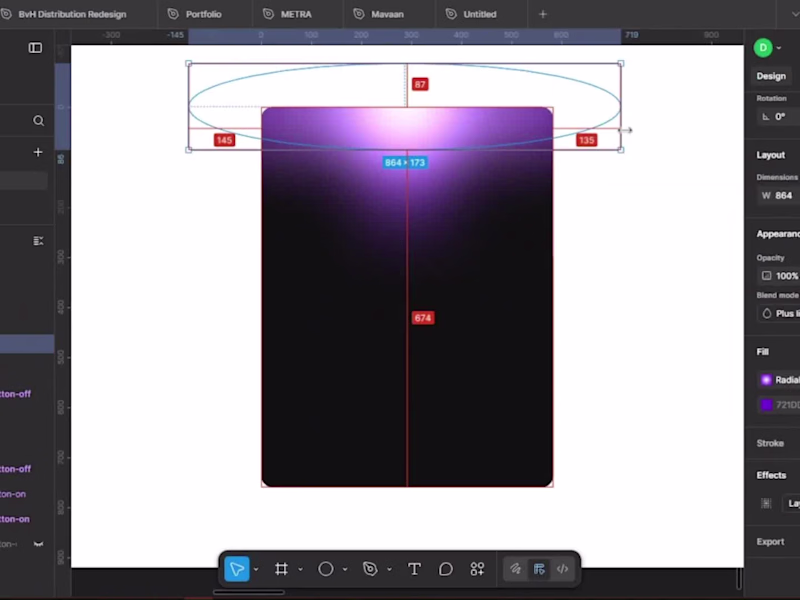The width and height of the screenshot is (800, 600).
Task: Edit the Opacity 100% field
Action: pos(779,276)
